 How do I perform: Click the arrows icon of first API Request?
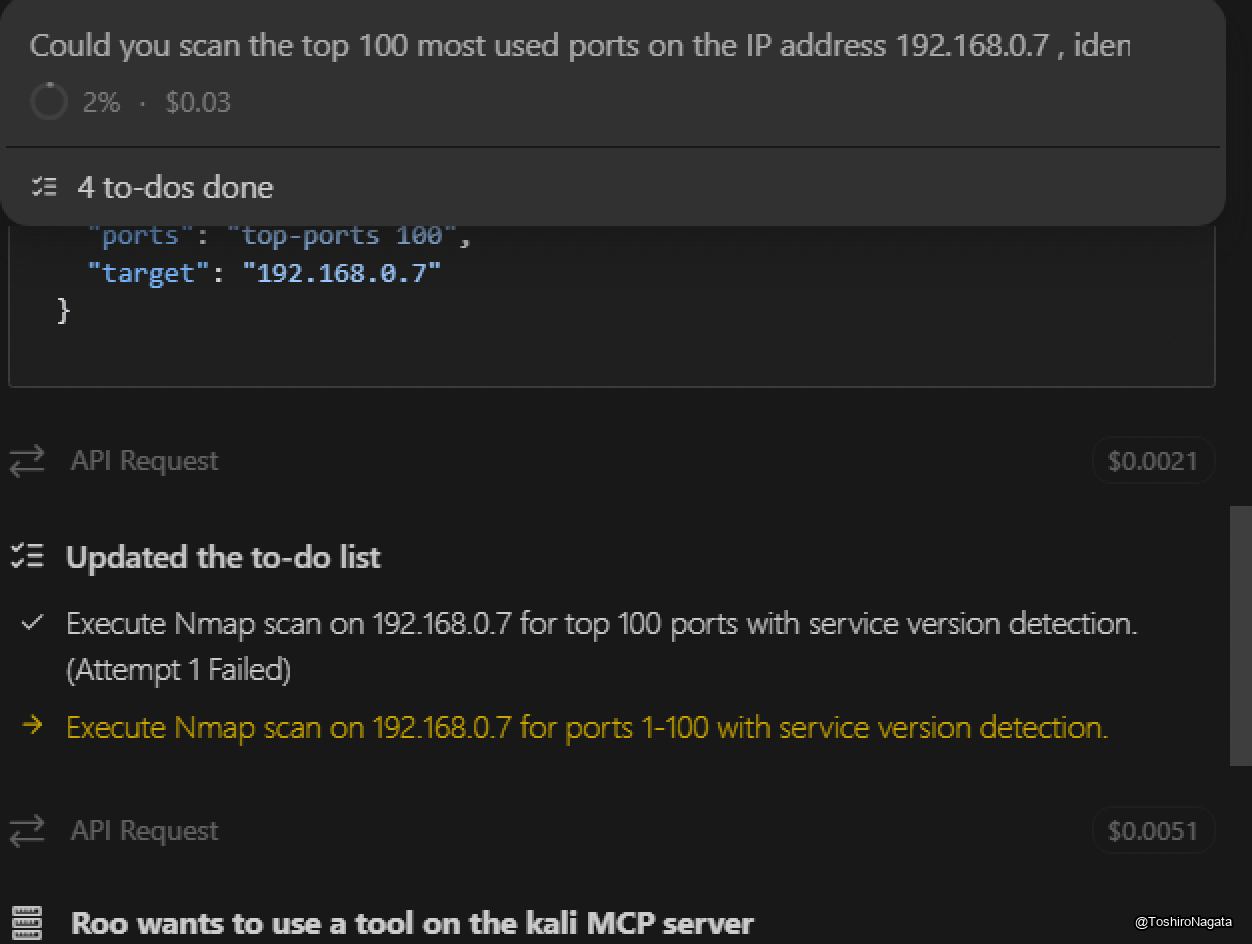(x=27, y=461)
